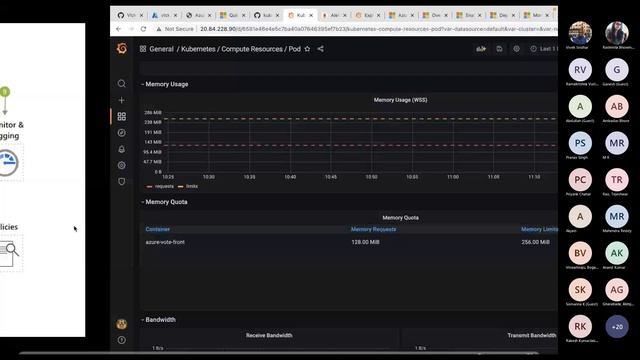Open the Configuration gear in sidebar
The height and width of the screenshot is (360, 640).
tap(122, 165)
